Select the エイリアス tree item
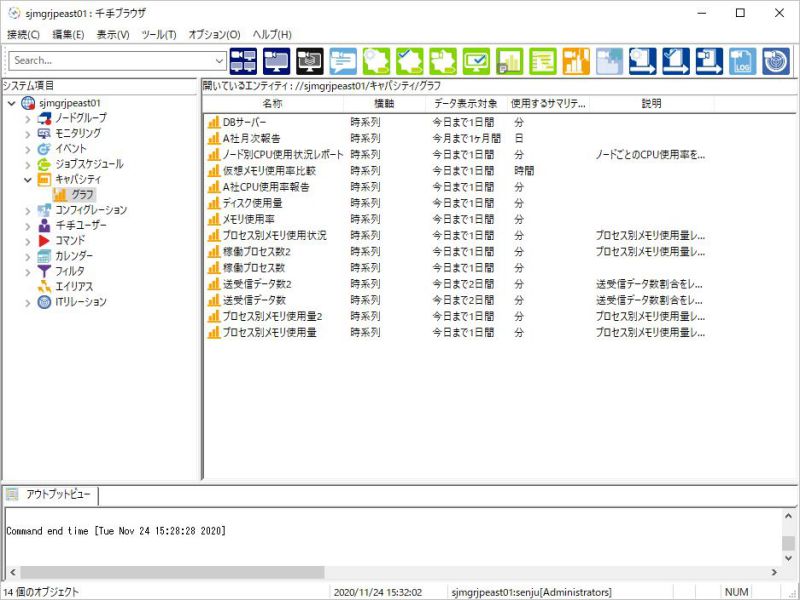 [x=74, y=287]
